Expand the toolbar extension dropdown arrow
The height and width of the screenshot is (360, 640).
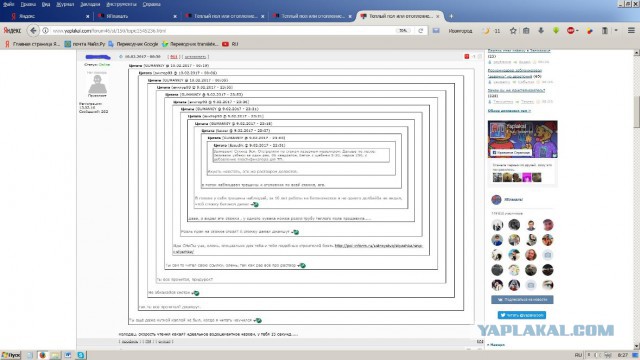[x=616, y=31]
